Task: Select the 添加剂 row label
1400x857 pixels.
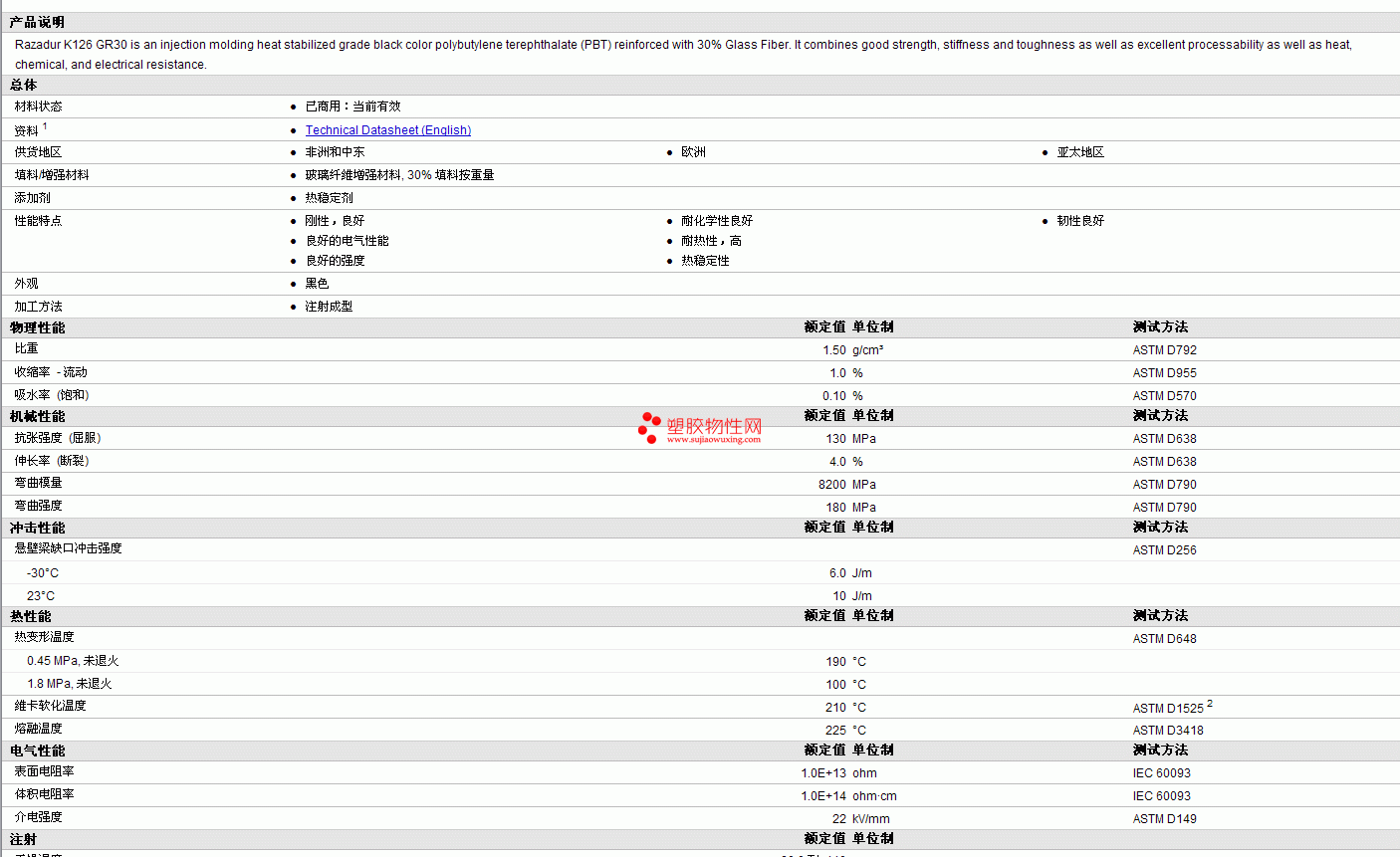Action: pos(32,198)
